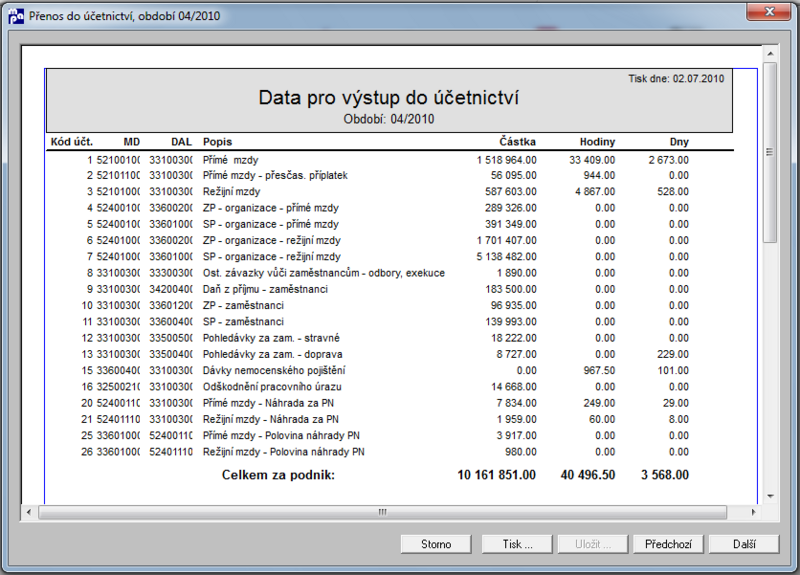800x575 pixels.
Task: Click the 'Tisk dne: 02.07.2010' date text
Action: tap(676, 79)
